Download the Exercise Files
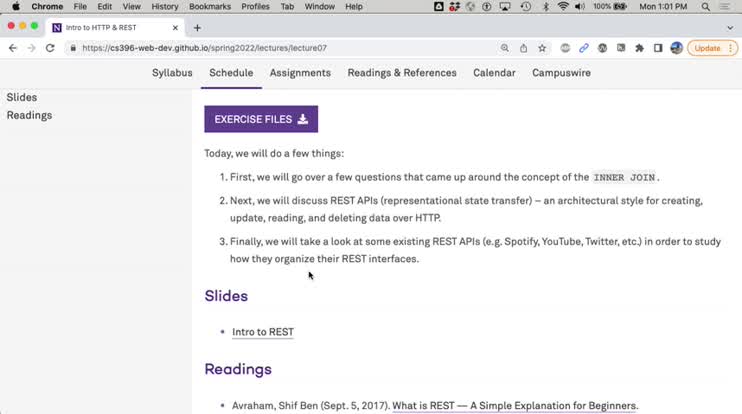 (261, 120)
